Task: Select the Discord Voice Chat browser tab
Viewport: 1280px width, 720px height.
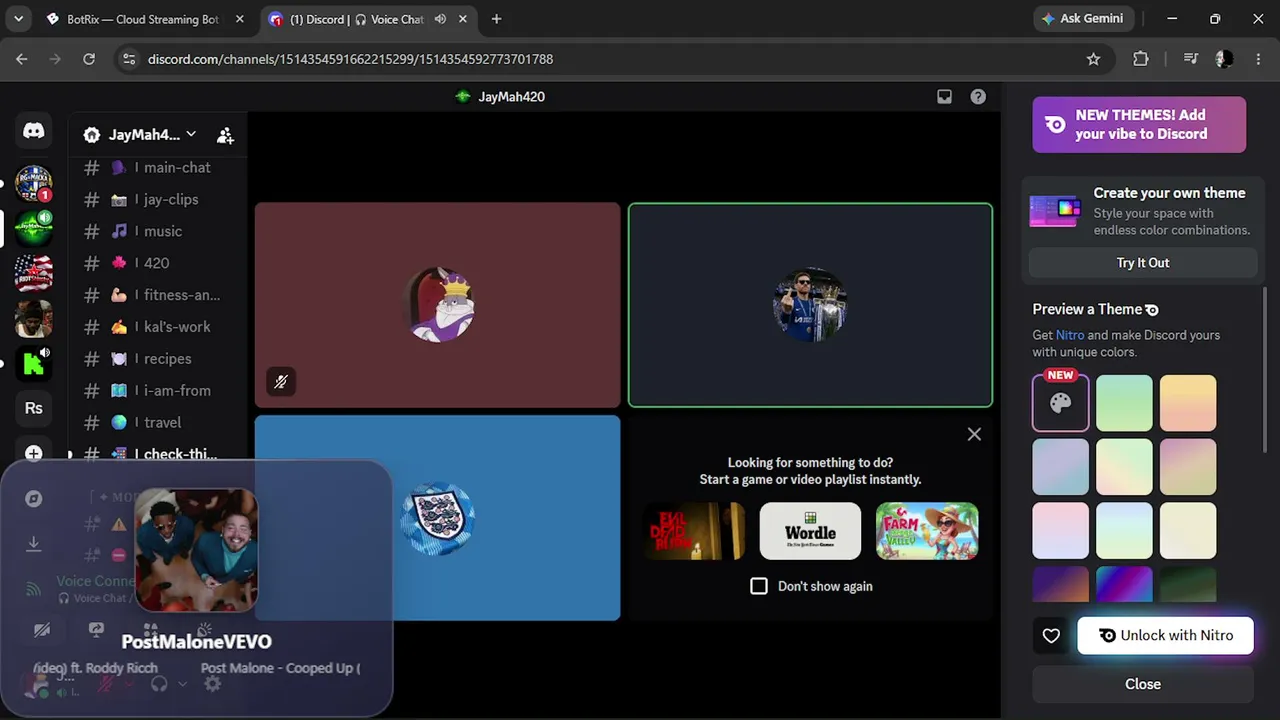Action: pos(357,19)
